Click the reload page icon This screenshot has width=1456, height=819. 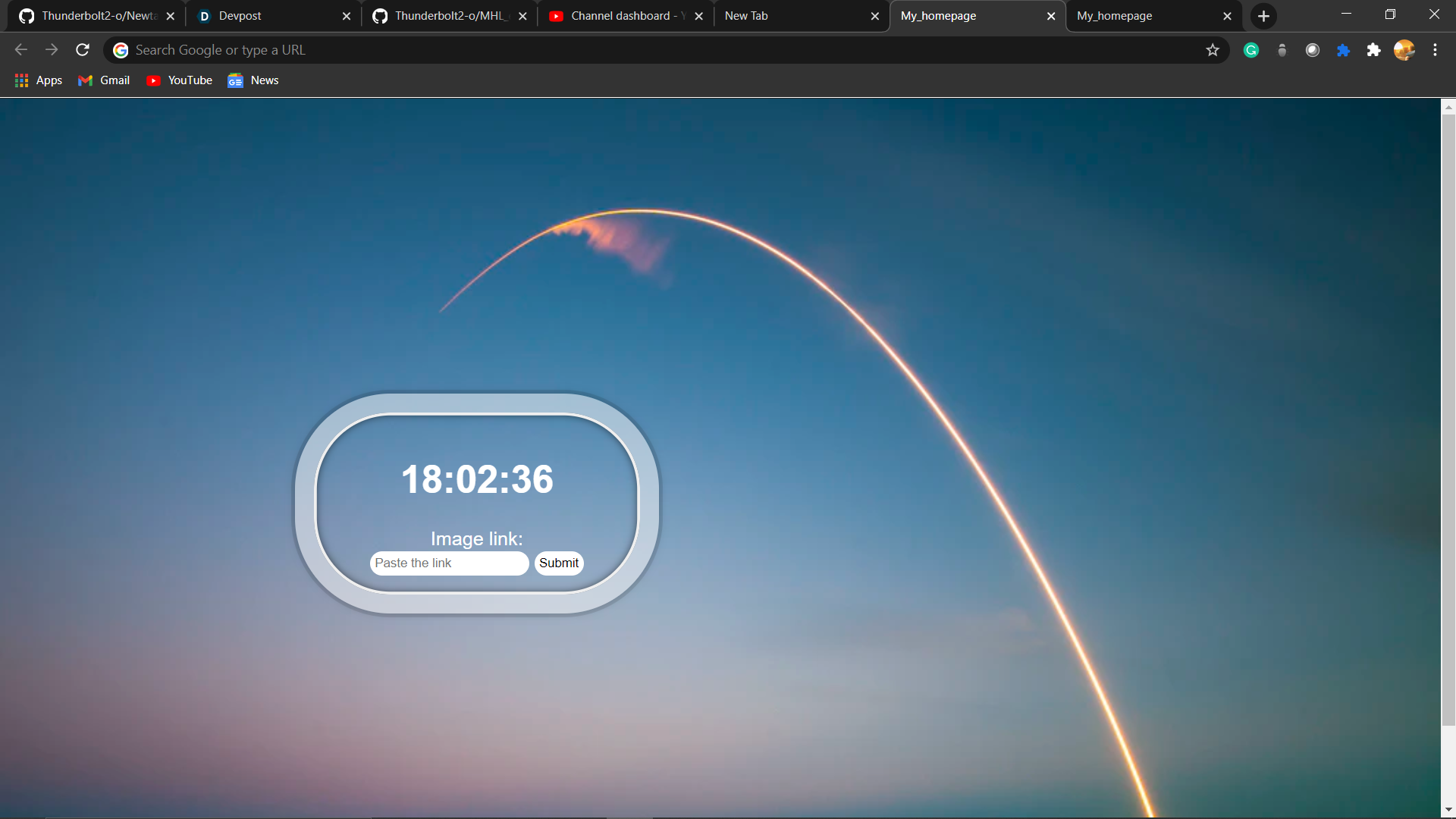pos(83,50)
